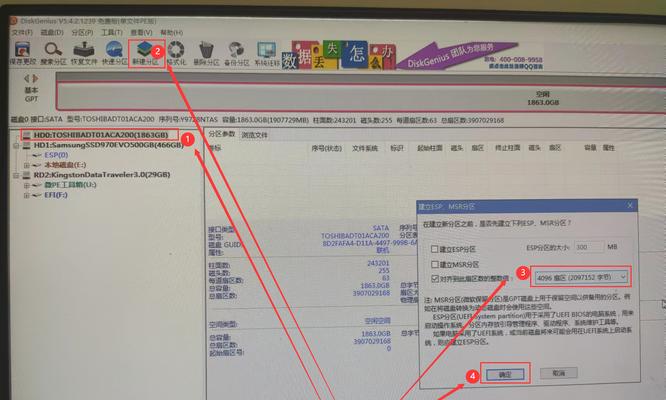Tick the 建立MSR分区 checkbox
Screen dimensions: 666x400
(435, 264)
